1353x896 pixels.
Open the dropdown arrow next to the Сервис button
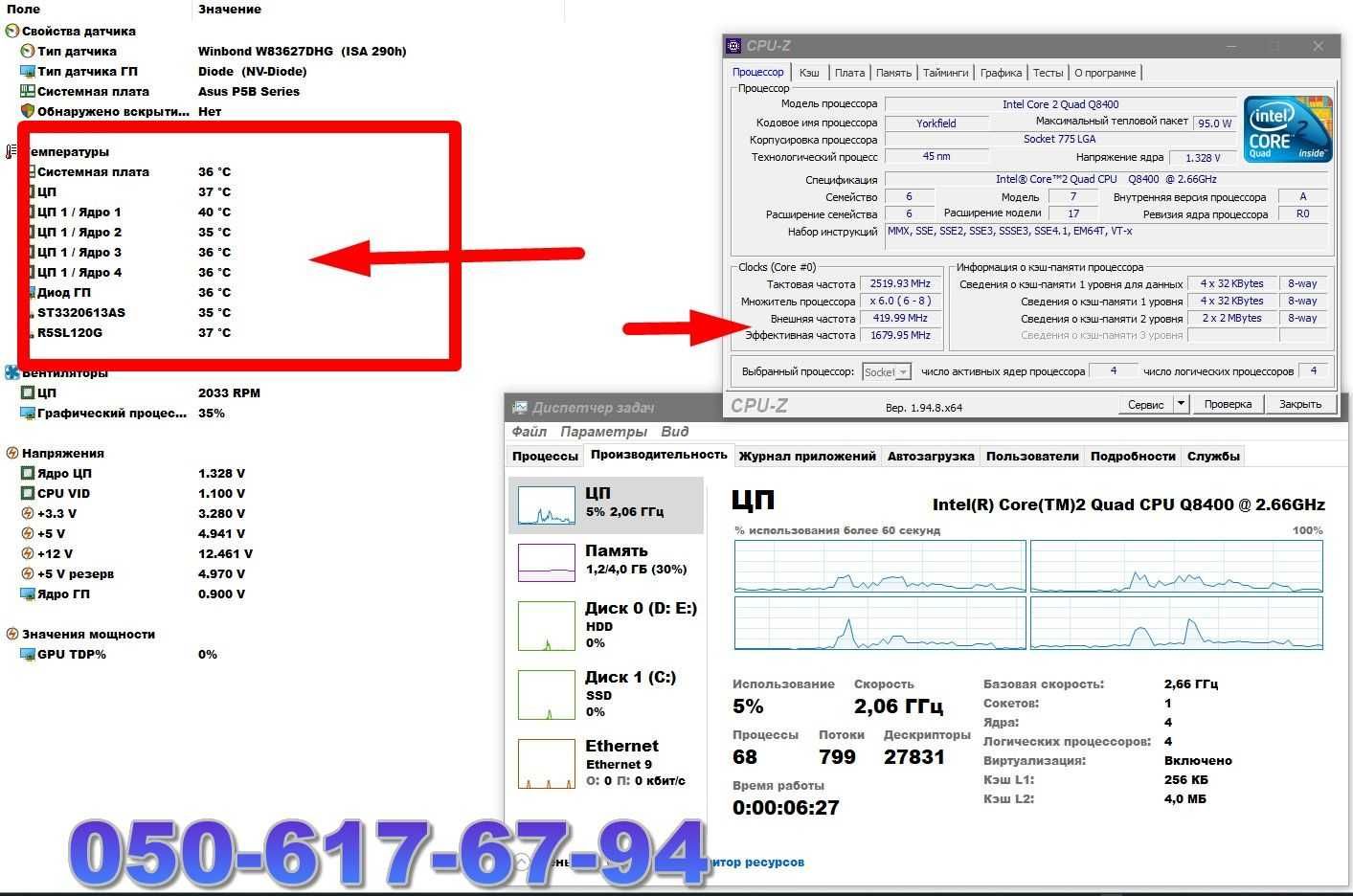point(1182,404)
